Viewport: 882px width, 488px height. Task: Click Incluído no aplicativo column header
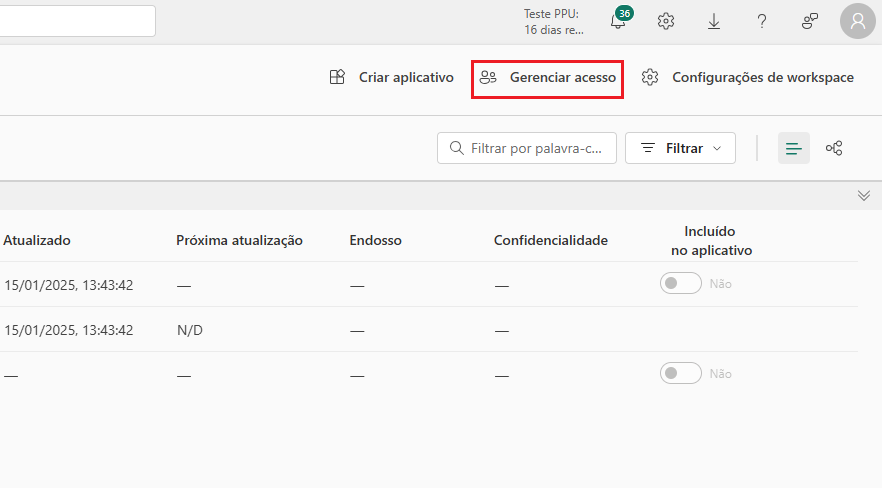(x=711, y=241)
